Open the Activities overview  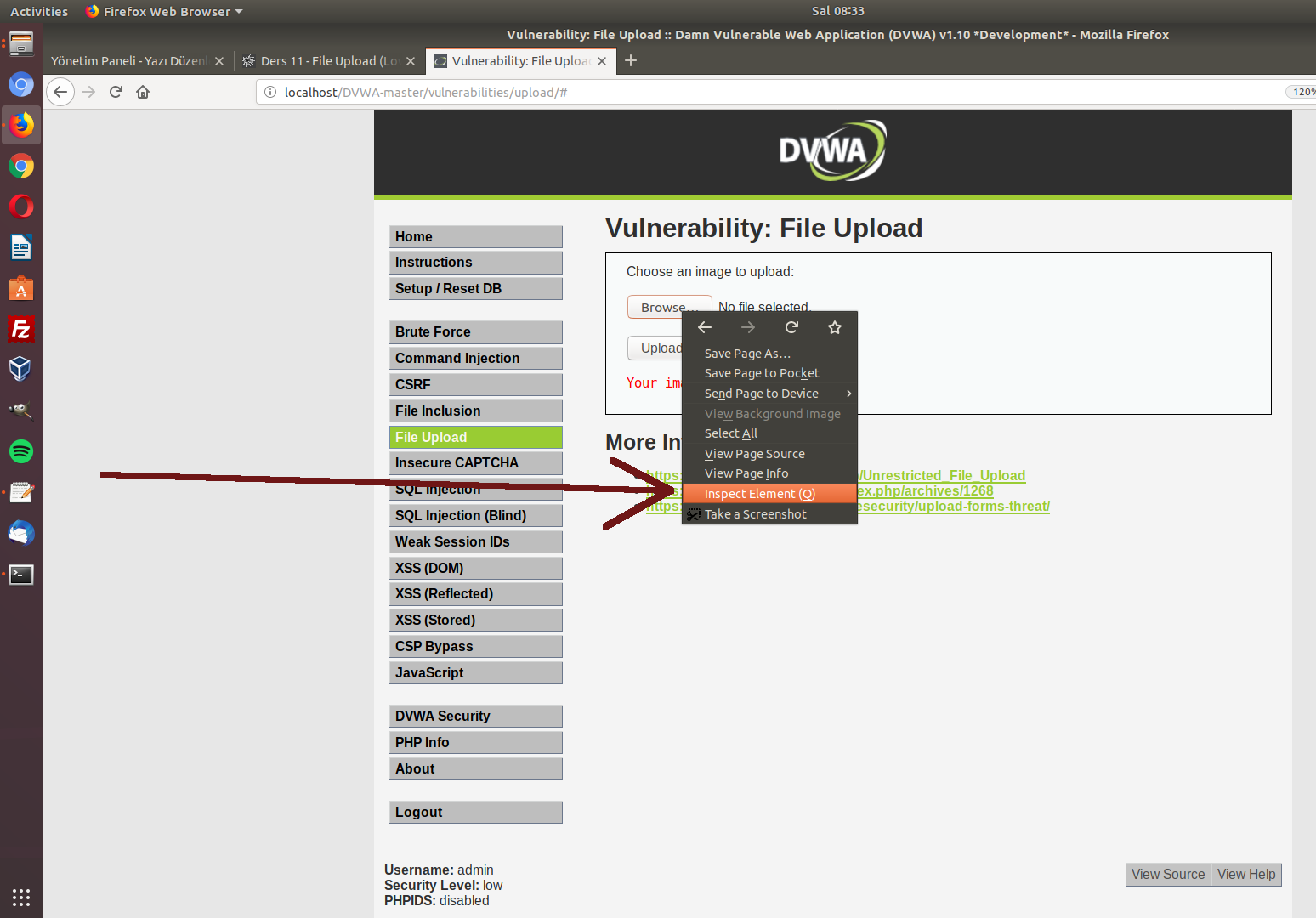[x=39, y=11]
